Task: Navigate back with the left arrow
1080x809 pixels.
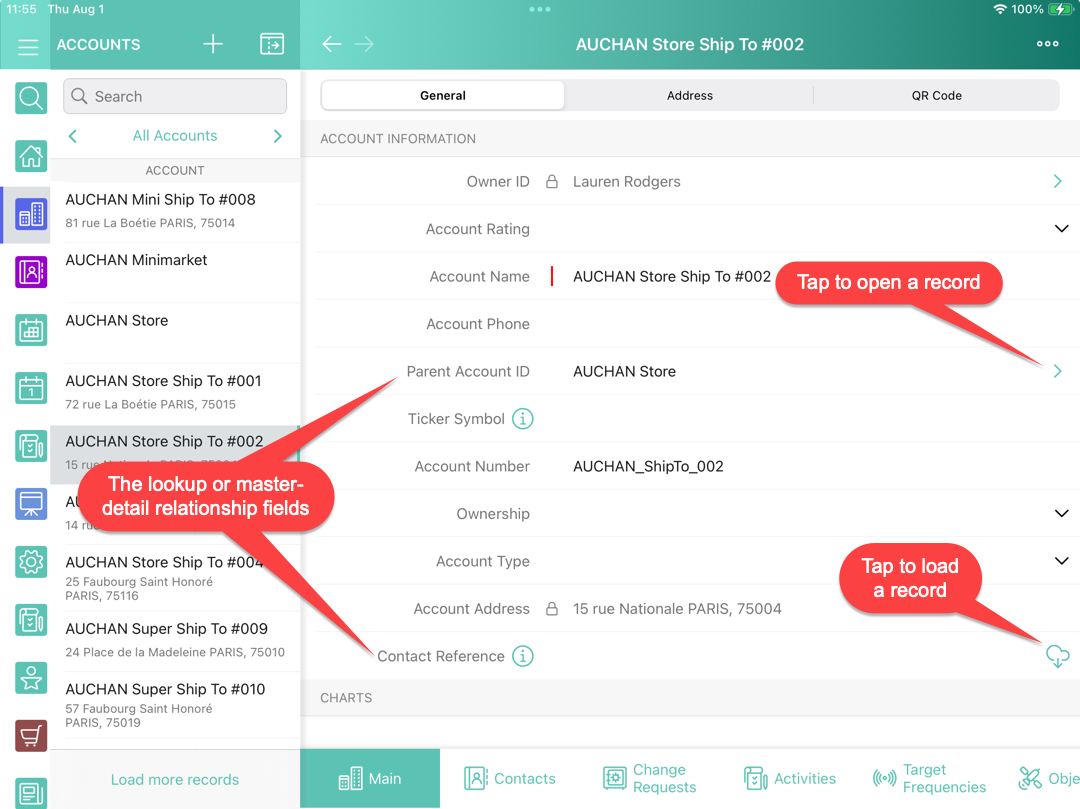Action: click(x=332, y=44)
